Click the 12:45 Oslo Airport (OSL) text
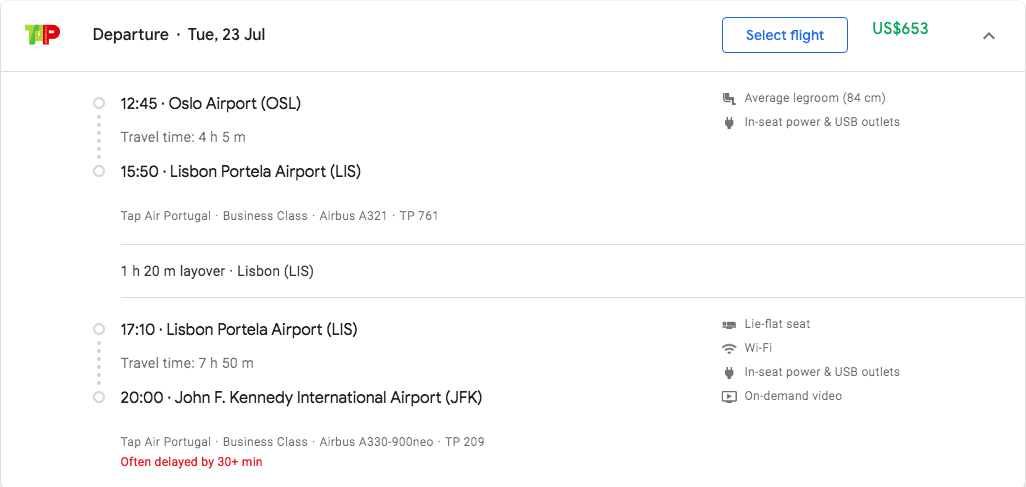The width and height of the screenshot is (1026, 487). (x=211, y=103)
